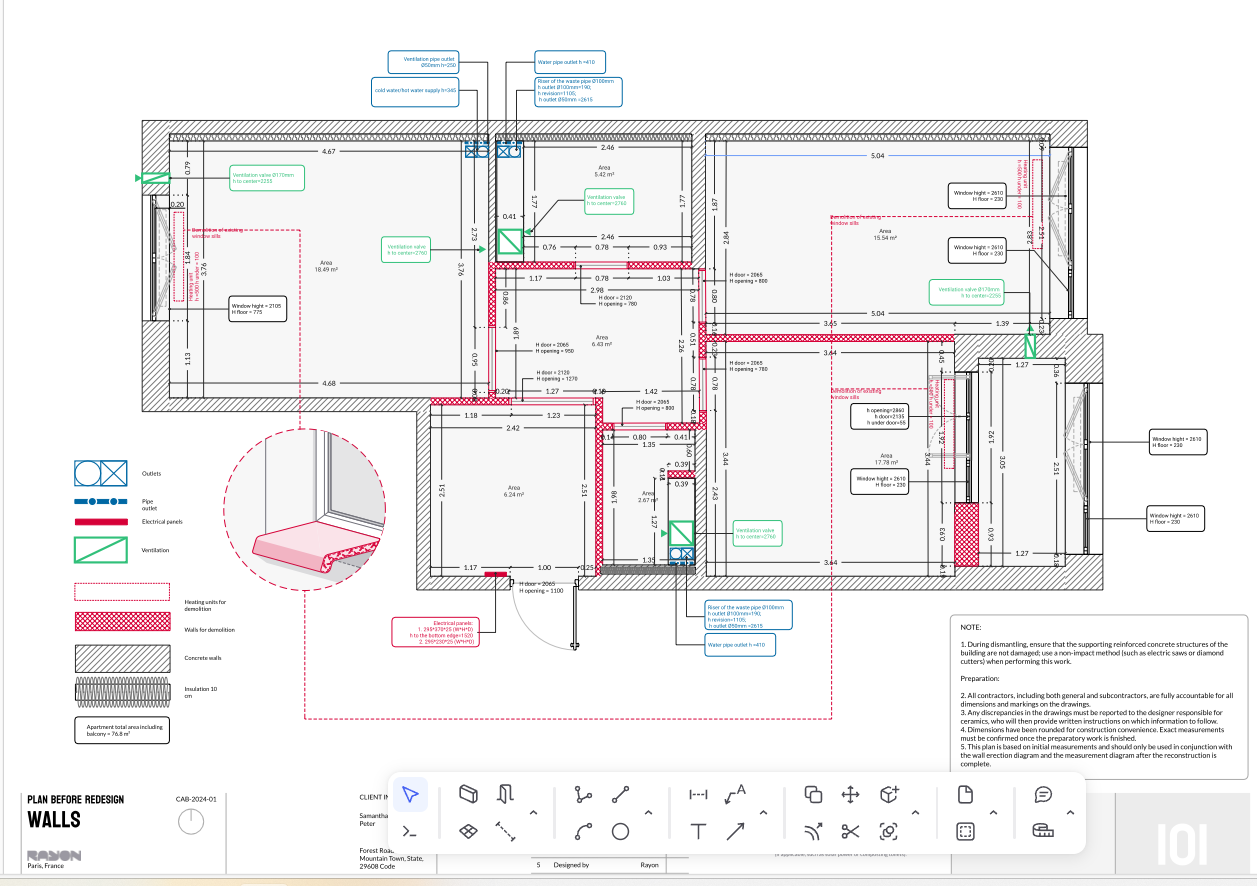
Task: Select the tape measure tool
Action: pos(1043,831)
